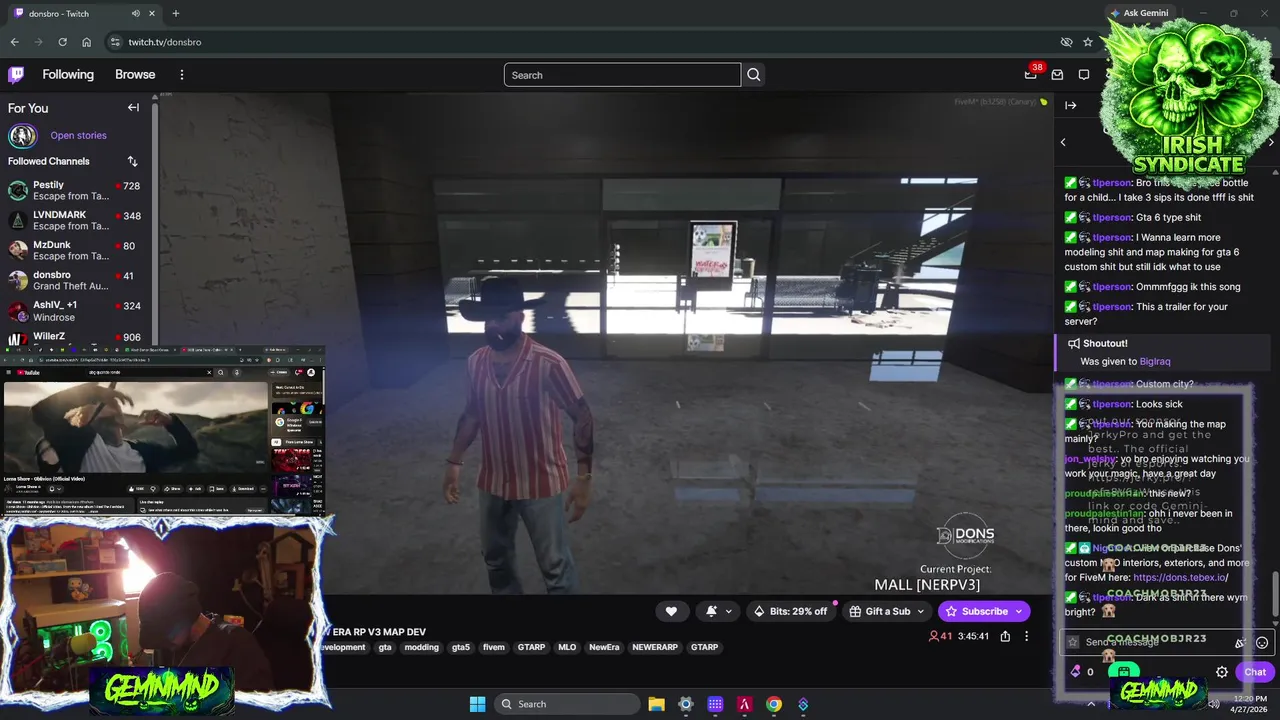The height and width of the screenshot is (720, 1280).
Task: Open channel points balance icon
Action: click(1076, 672)
